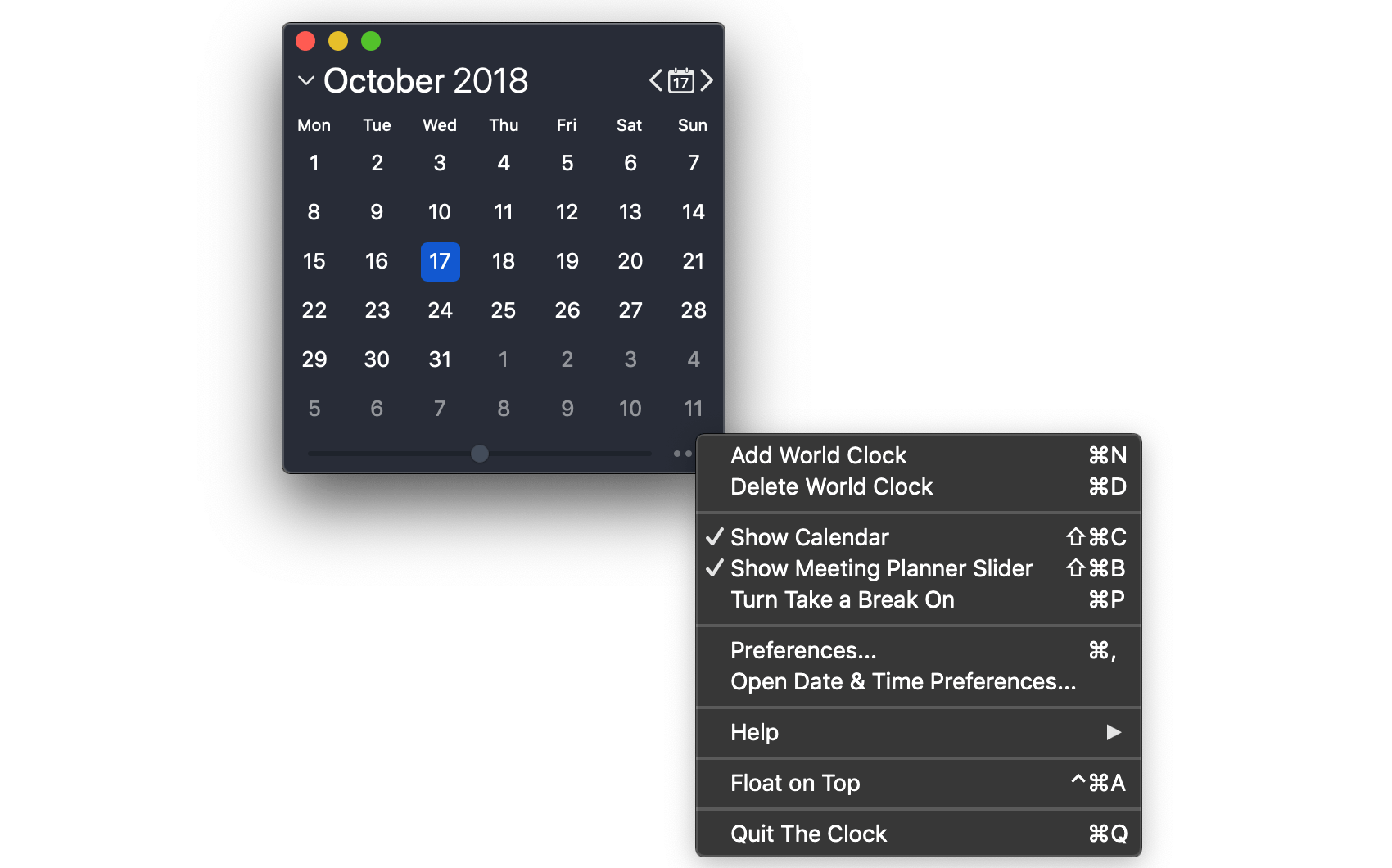
Task: Open Date & Time Preferences
Action: coord(903,681)
